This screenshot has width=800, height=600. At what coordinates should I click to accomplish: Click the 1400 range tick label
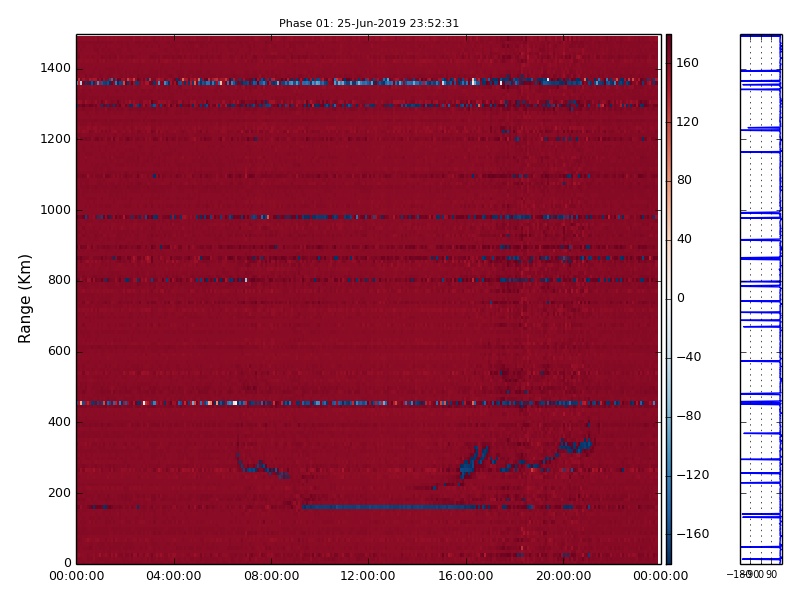pyautogui.click(x=55, y=68)
